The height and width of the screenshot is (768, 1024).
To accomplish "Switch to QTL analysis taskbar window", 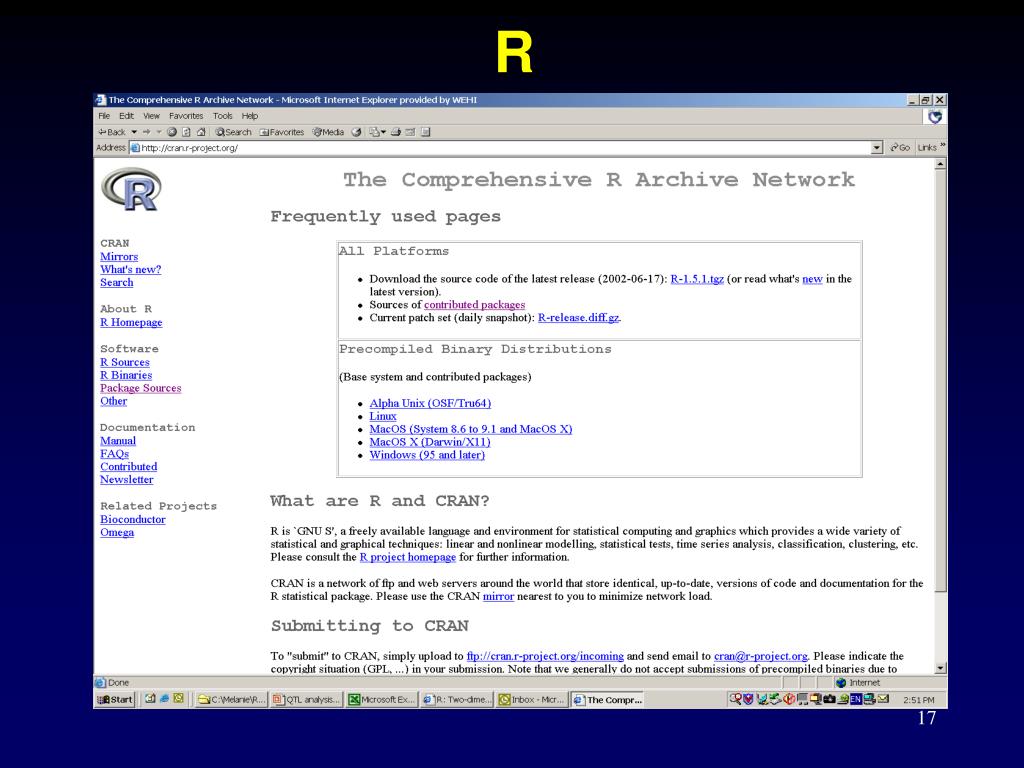I will point(307,699).
